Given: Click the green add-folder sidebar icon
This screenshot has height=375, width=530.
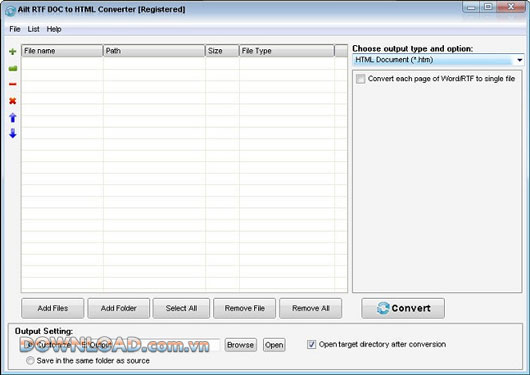Looking at the screenshot, I should pyautogui.click(x=13, y=69).
